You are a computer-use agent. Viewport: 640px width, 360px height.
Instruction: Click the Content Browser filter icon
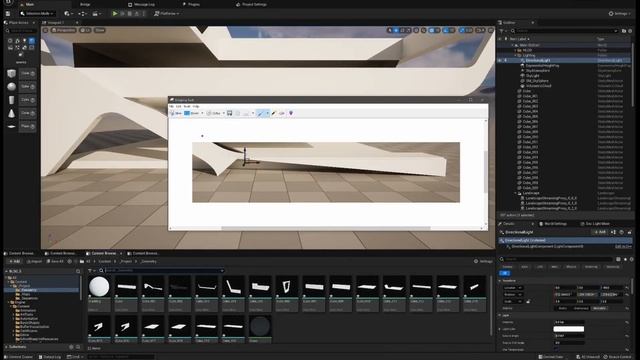[x=91, y=270]
